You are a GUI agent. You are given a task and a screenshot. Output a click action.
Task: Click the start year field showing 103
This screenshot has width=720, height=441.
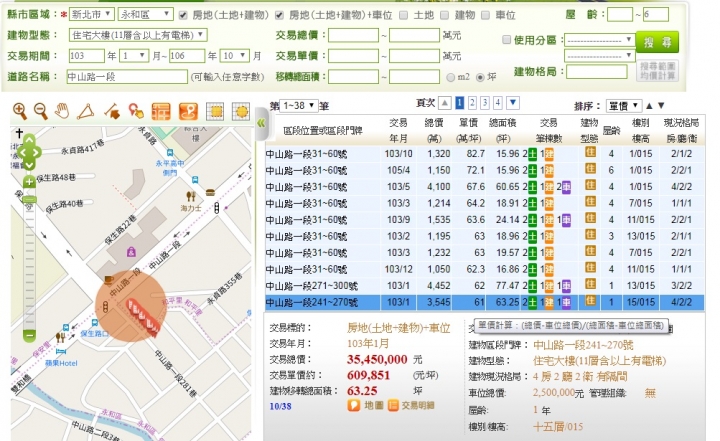[x=87, y=56]
